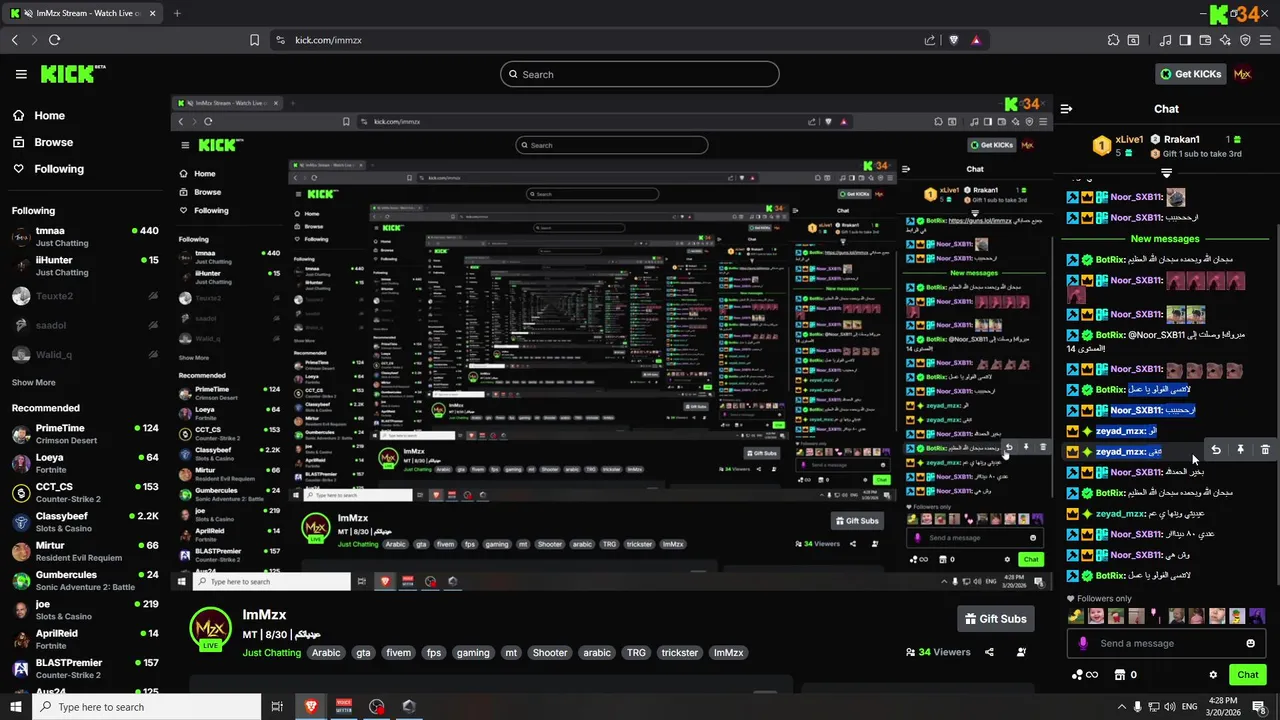
Task: Click the purple microphone icon in chat box
Action: (x=1082, y=643)
